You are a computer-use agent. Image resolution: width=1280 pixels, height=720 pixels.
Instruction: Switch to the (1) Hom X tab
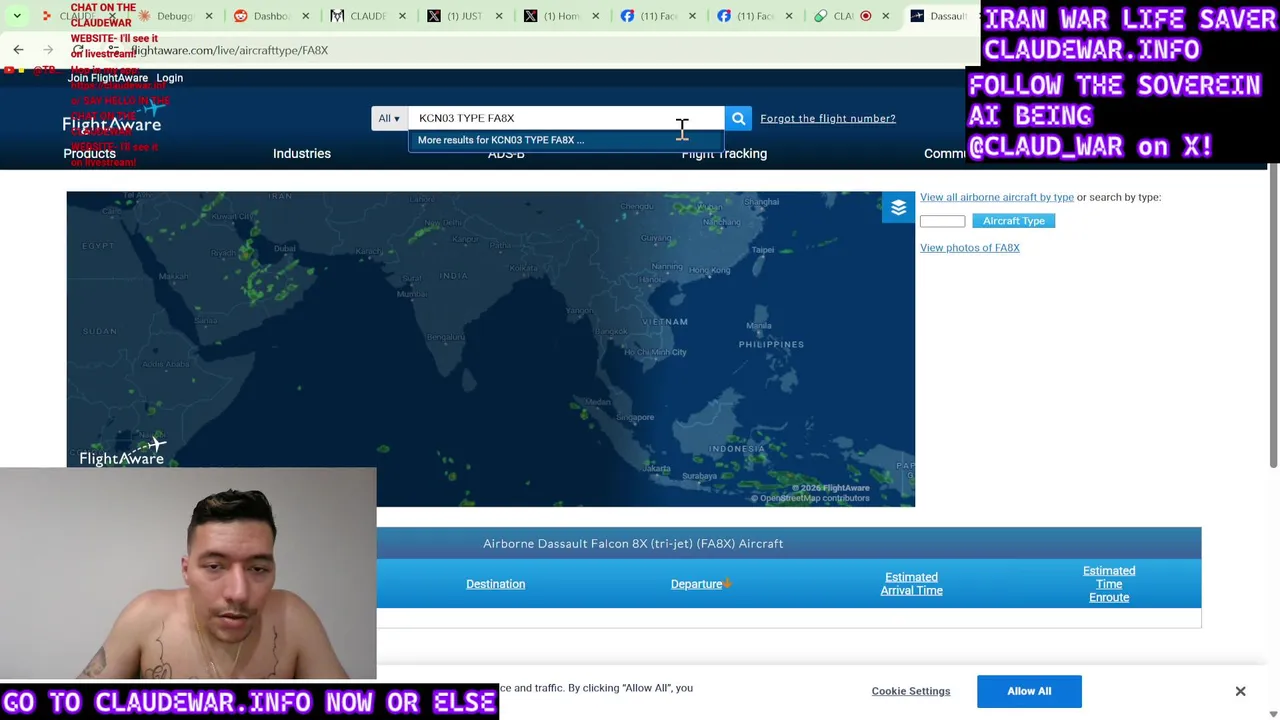coord(553,16)
